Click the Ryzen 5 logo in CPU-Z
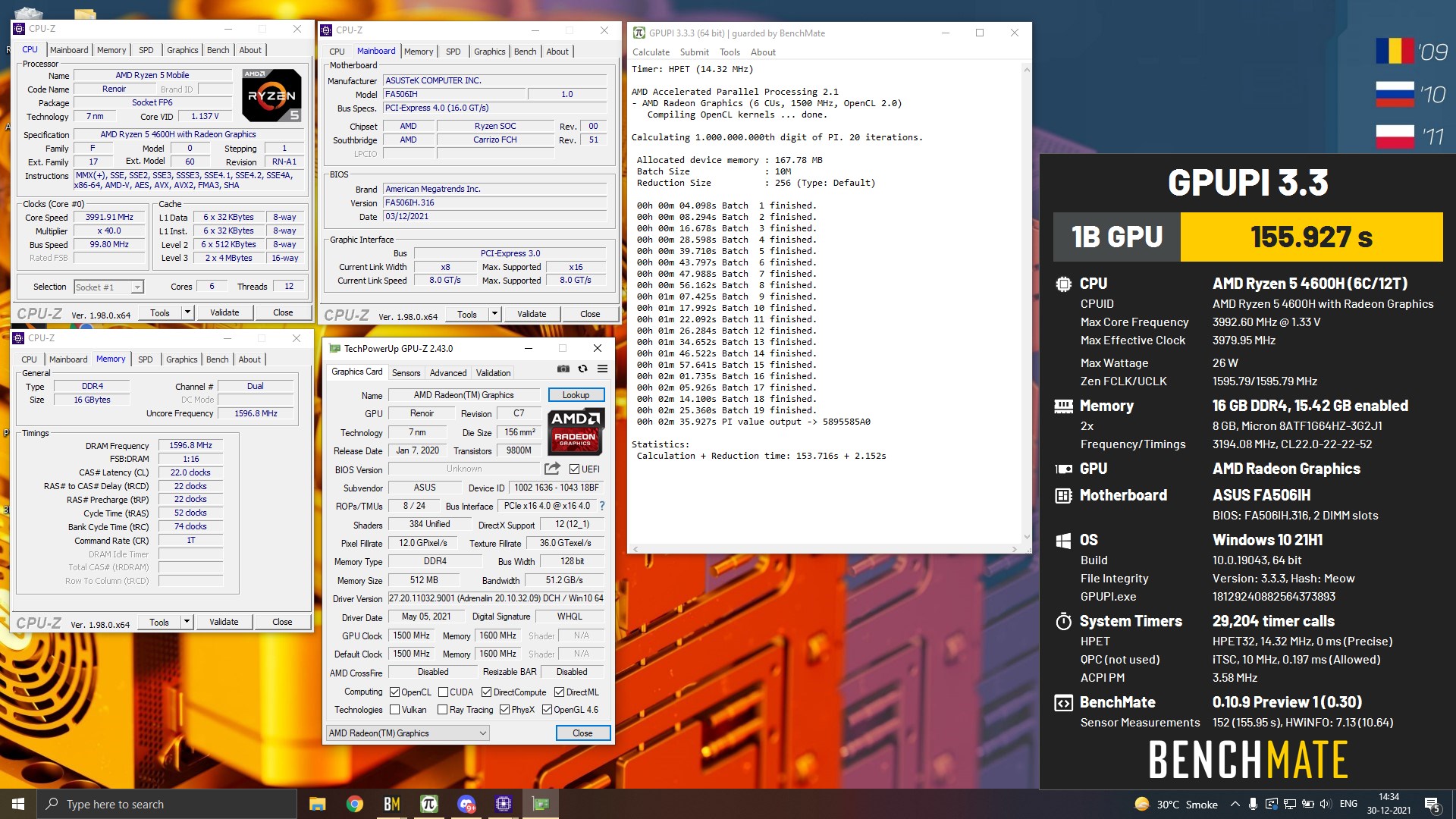This screenshot has height=819, width=1456. [271, 95]
